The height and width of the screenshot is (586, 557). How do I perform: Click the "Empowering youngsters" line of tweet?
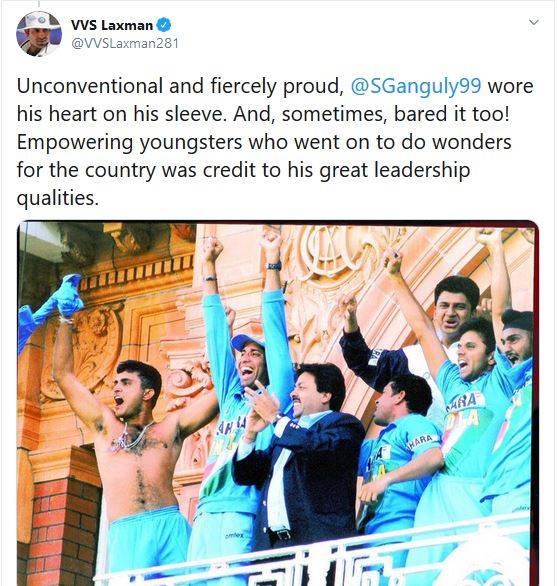tap(264, 142)
